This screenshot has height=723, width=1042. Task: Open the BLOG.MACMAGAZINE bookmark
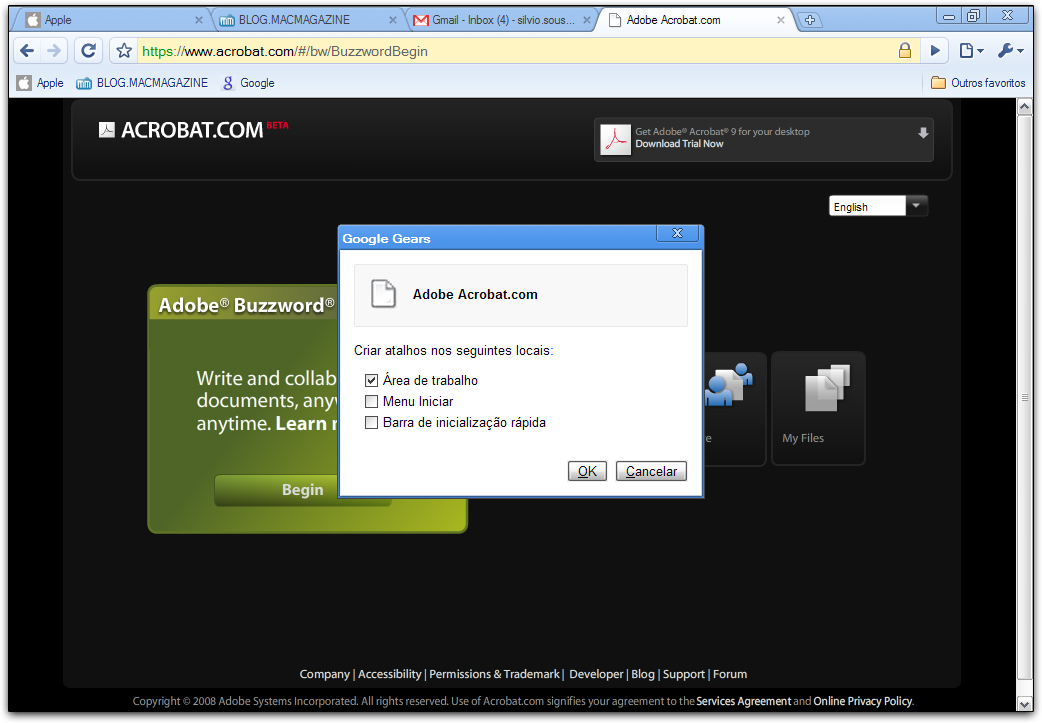(x=142, y=83)
